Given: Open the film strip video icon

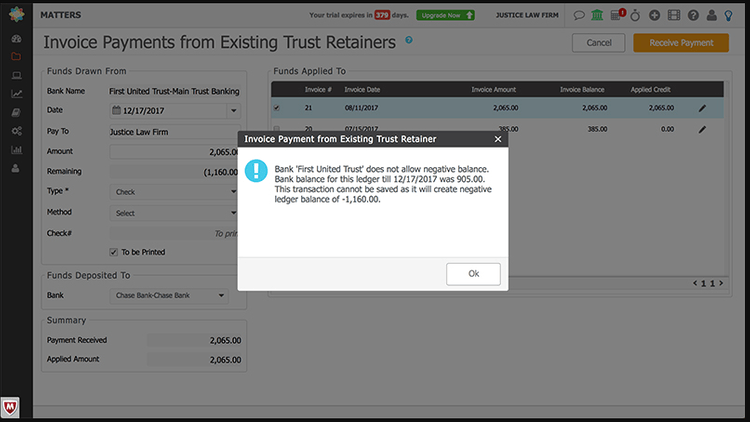Looking at the screenshot, I should pyautogui.click(x=673, y=15).
